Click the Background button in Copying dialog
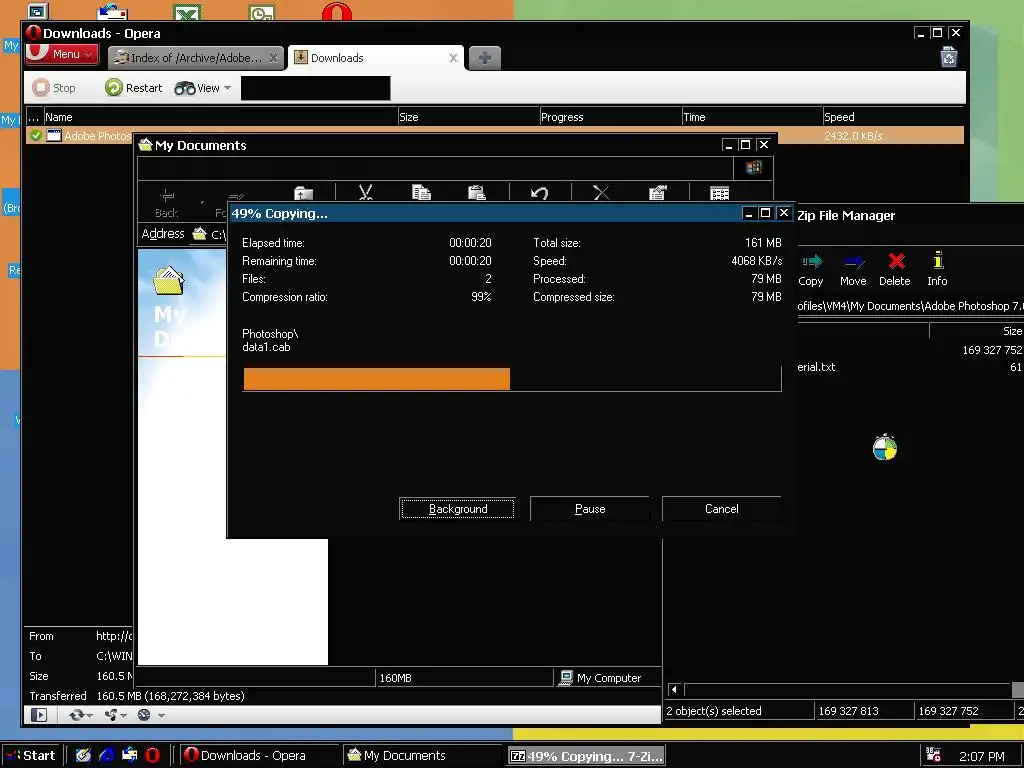Viewport: 1024px width, 768px height. click(457, 509)
